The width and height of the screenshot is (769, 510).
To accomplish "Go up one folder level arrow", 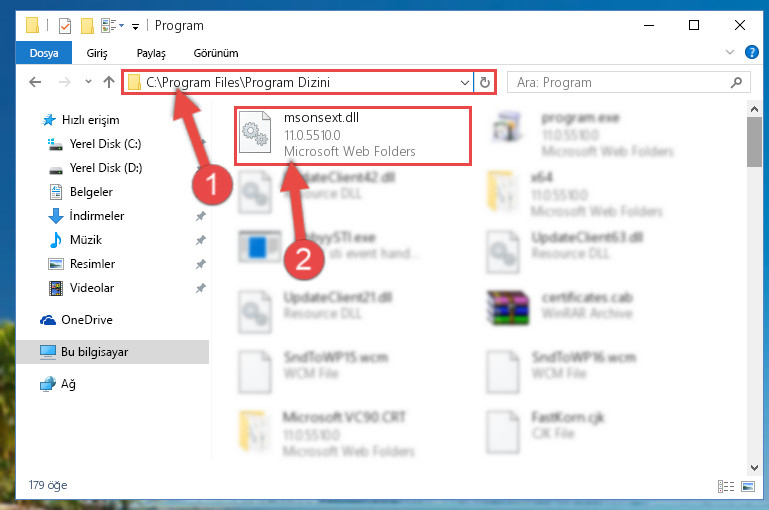I will tap(109, 82).
